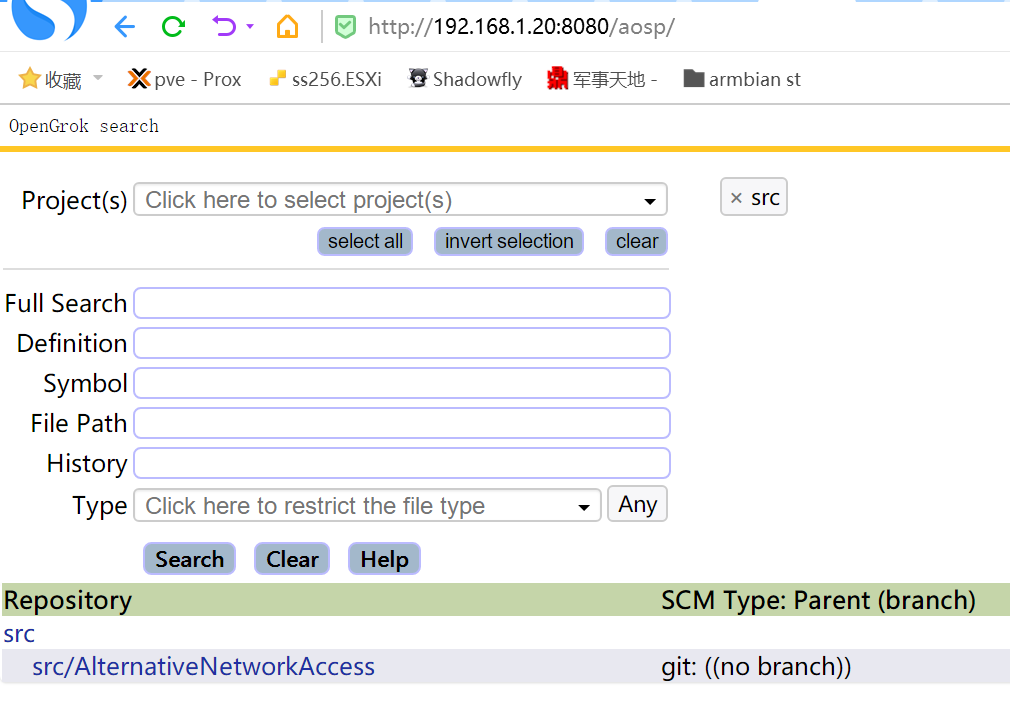Focus the File Path input field
Viewport: 1010px width, 708px height.
(x=402, y=423)
